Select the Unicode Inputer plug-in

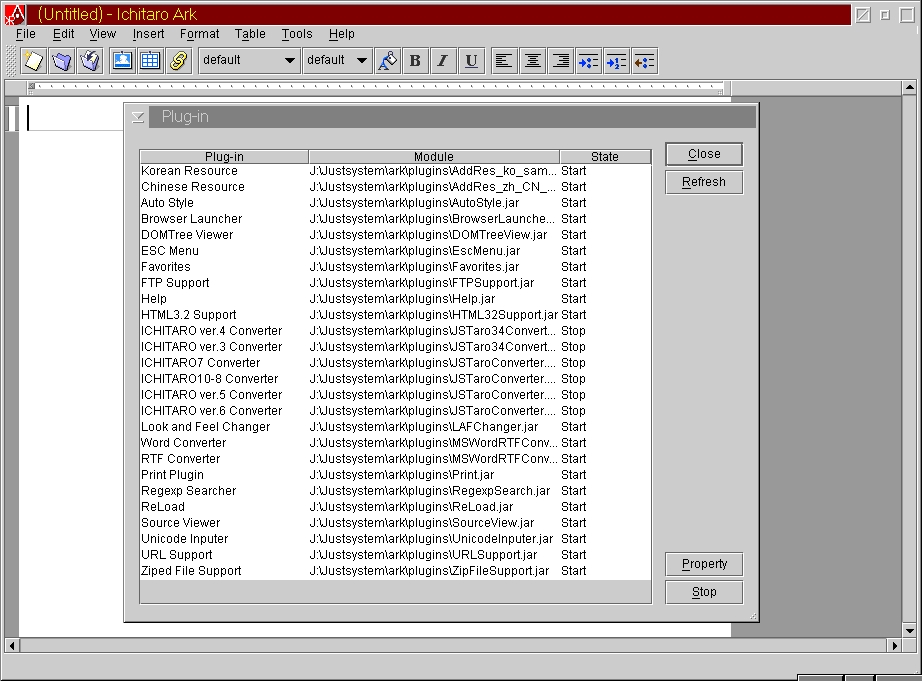tap(395, 539)
